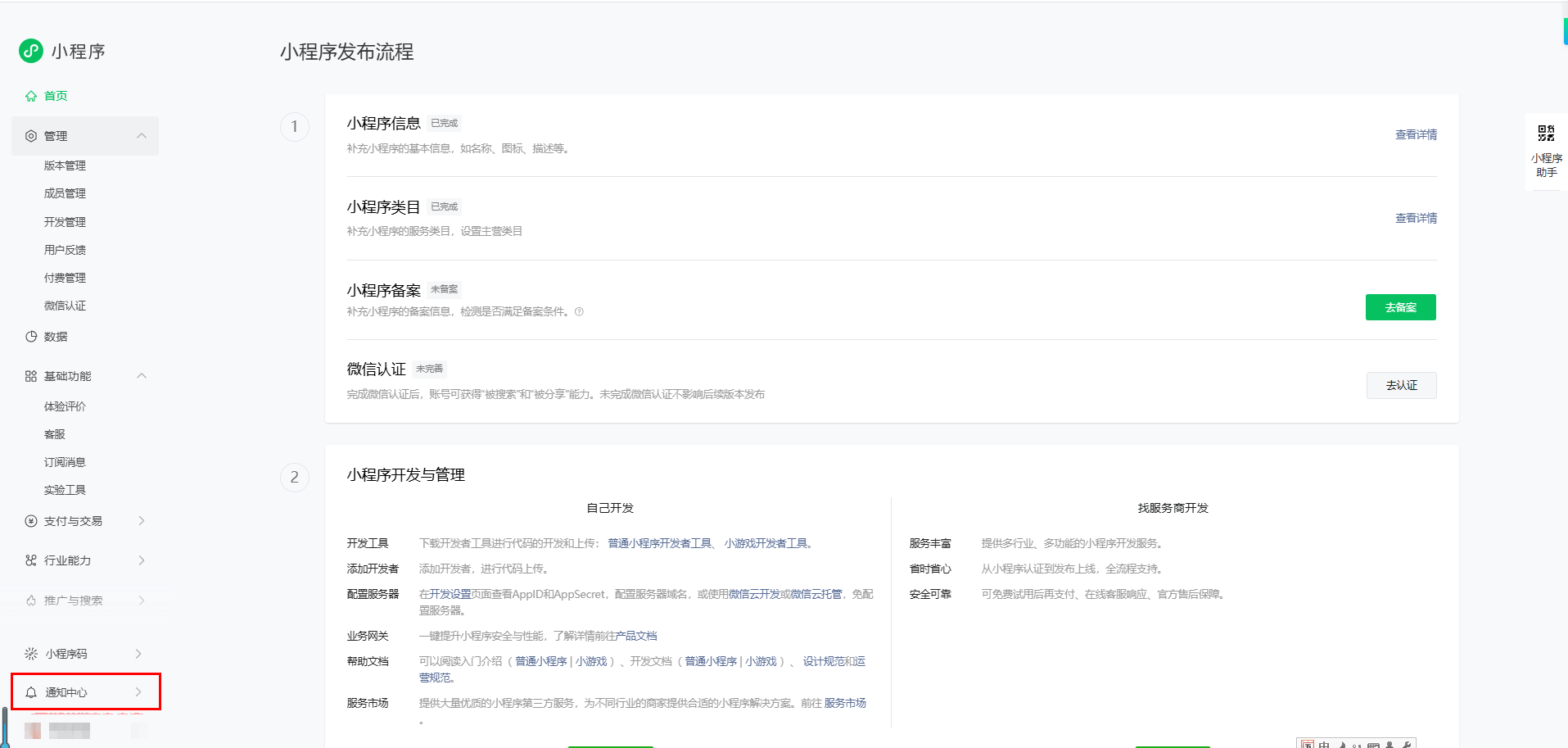Click the green Mini Program logo icon
The image size is (1568, 748).
pyautogui.click(x=31, y=51)
